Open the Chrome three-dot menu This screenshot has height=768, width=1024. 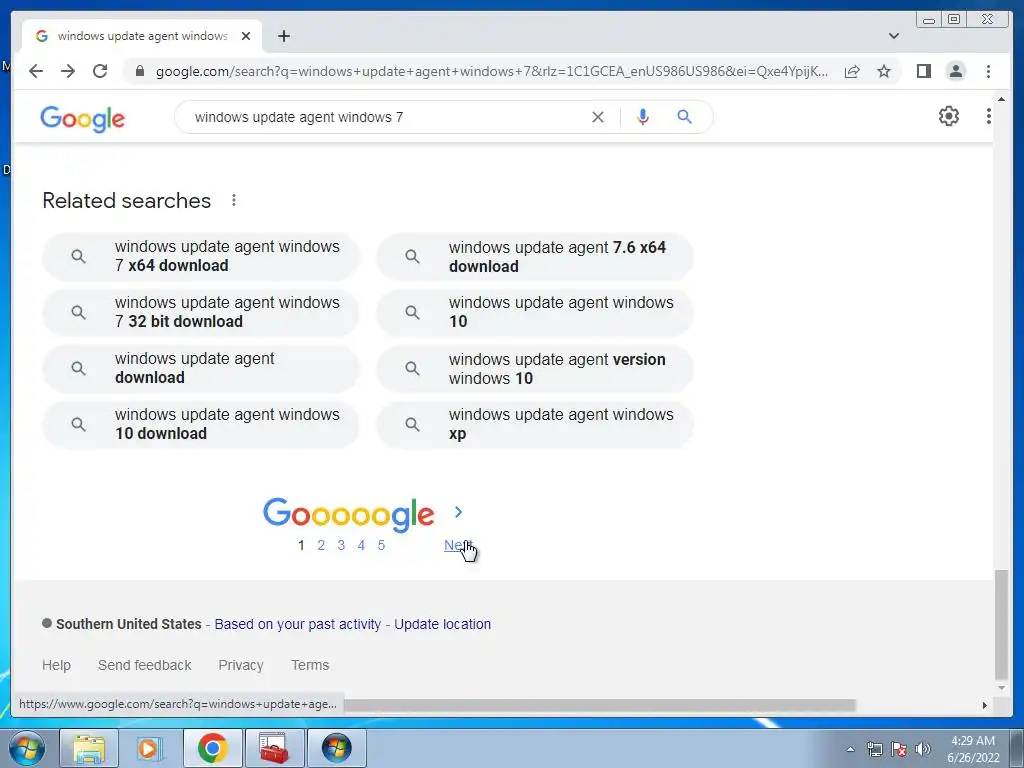tap(988, 71)
